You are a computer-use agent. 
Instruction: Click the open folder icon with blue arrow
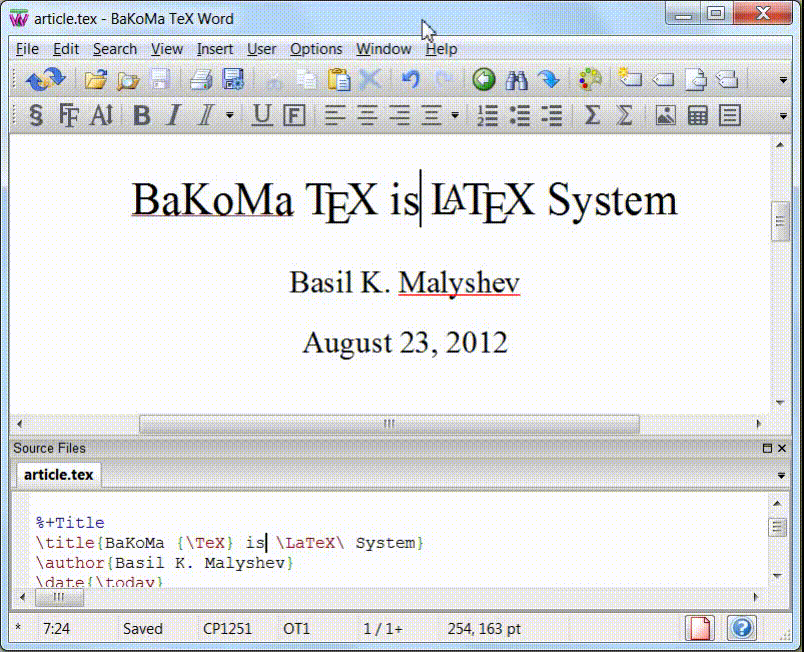coord(95,79)
